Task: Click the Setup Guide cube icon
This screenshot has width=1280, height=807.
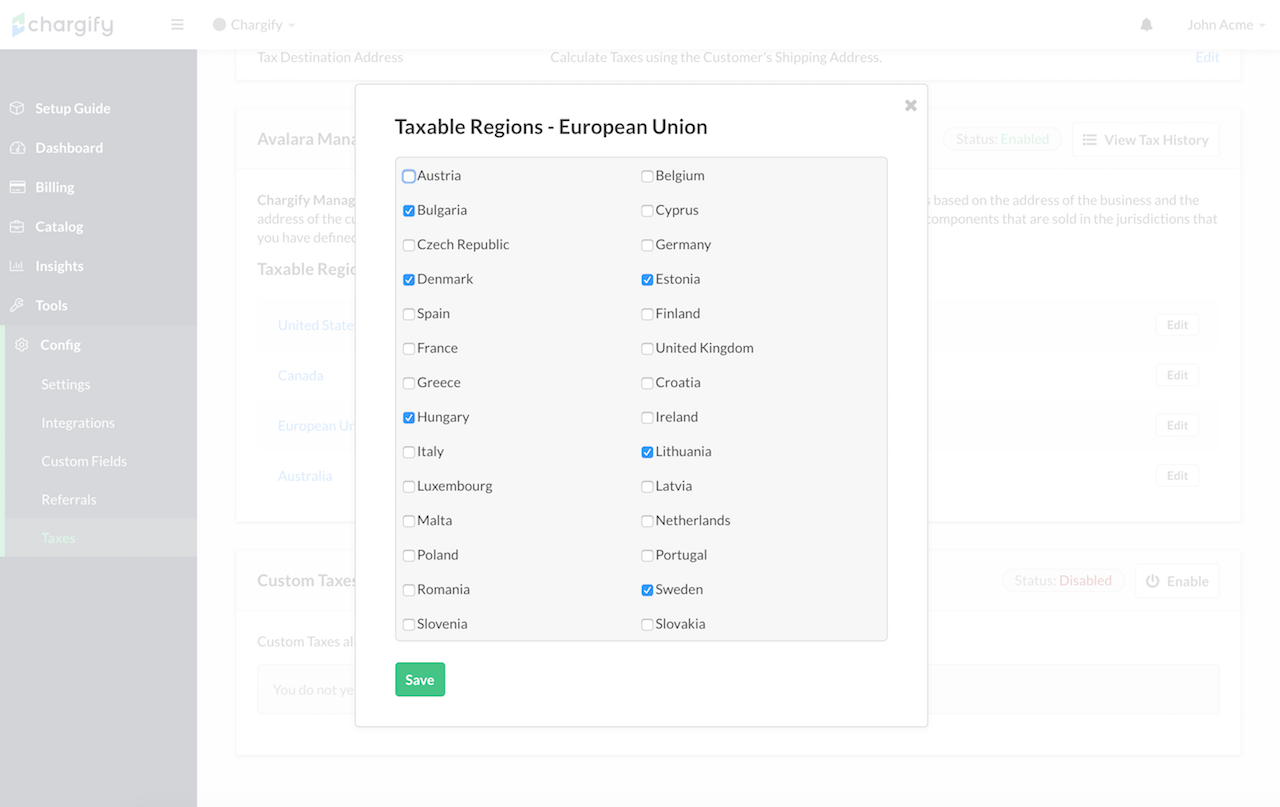Action: point(17,108)
